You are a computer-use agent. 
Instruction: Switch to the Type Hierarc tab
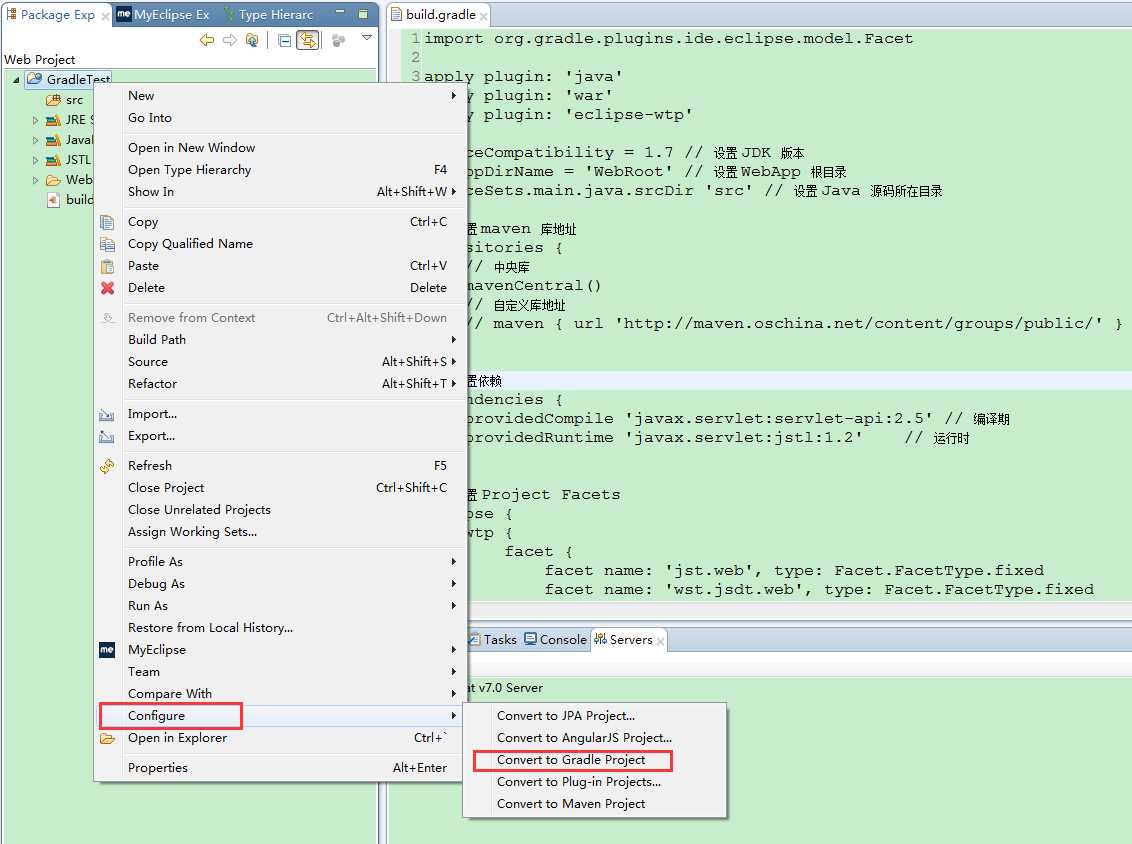[269, 14]
